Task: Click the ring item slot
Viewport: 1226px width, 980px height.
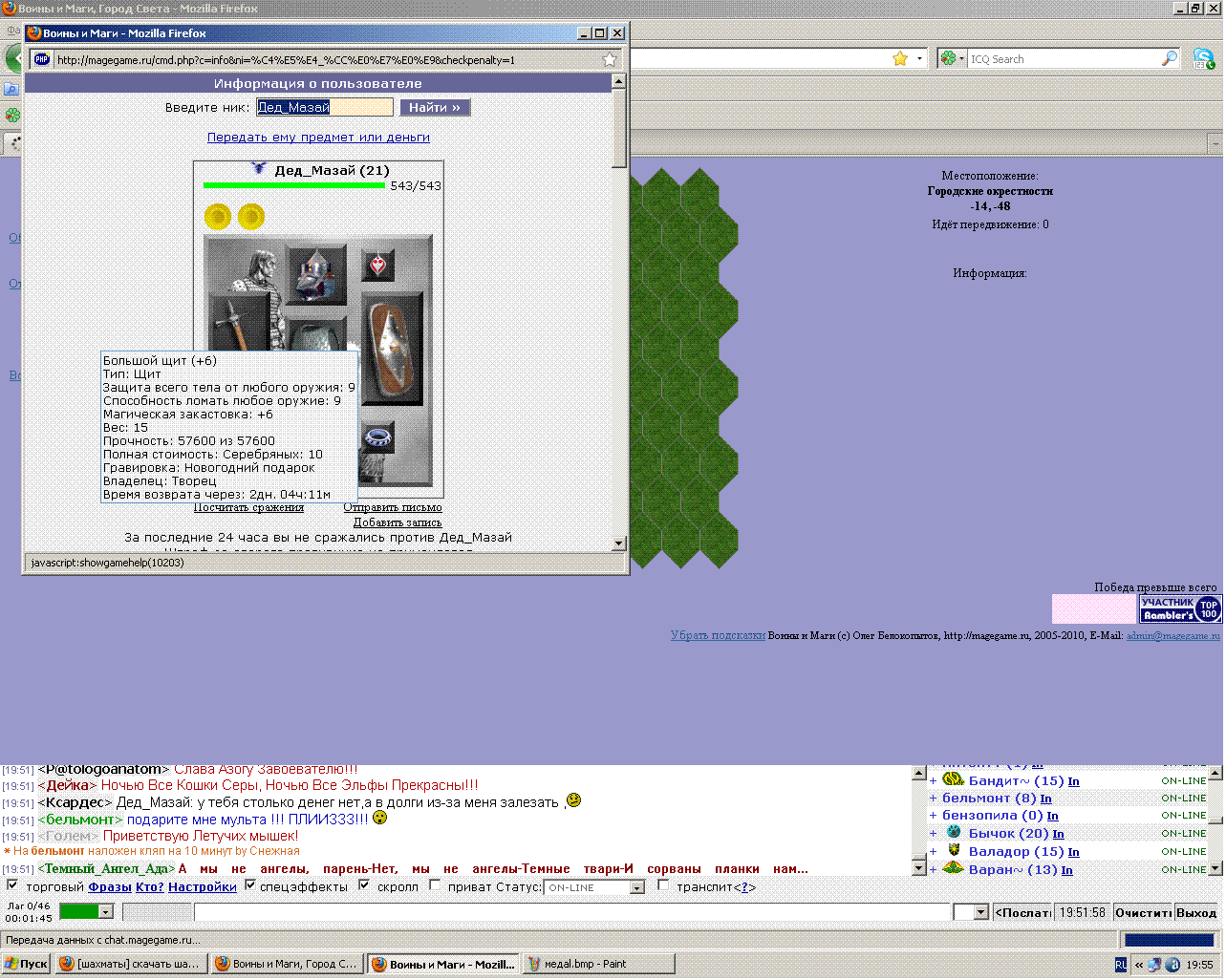Action: [x=378, y=437]
